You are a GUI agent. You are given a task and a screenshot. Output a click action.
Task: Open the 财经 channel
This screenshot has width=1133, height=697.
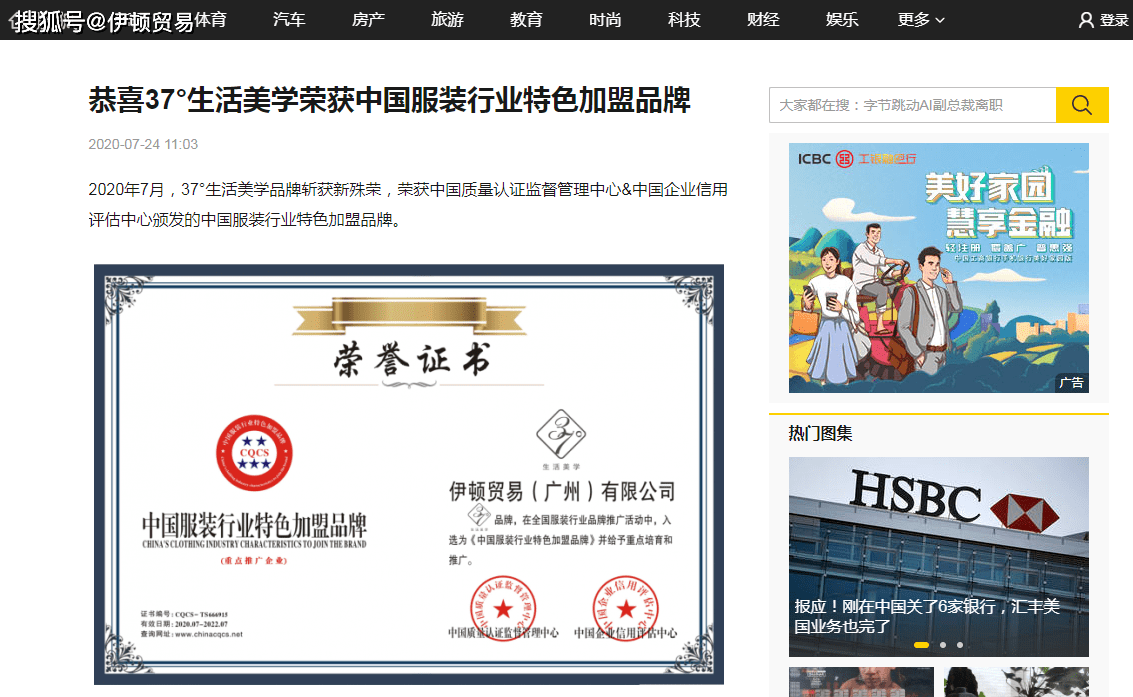tap(763, 20)
